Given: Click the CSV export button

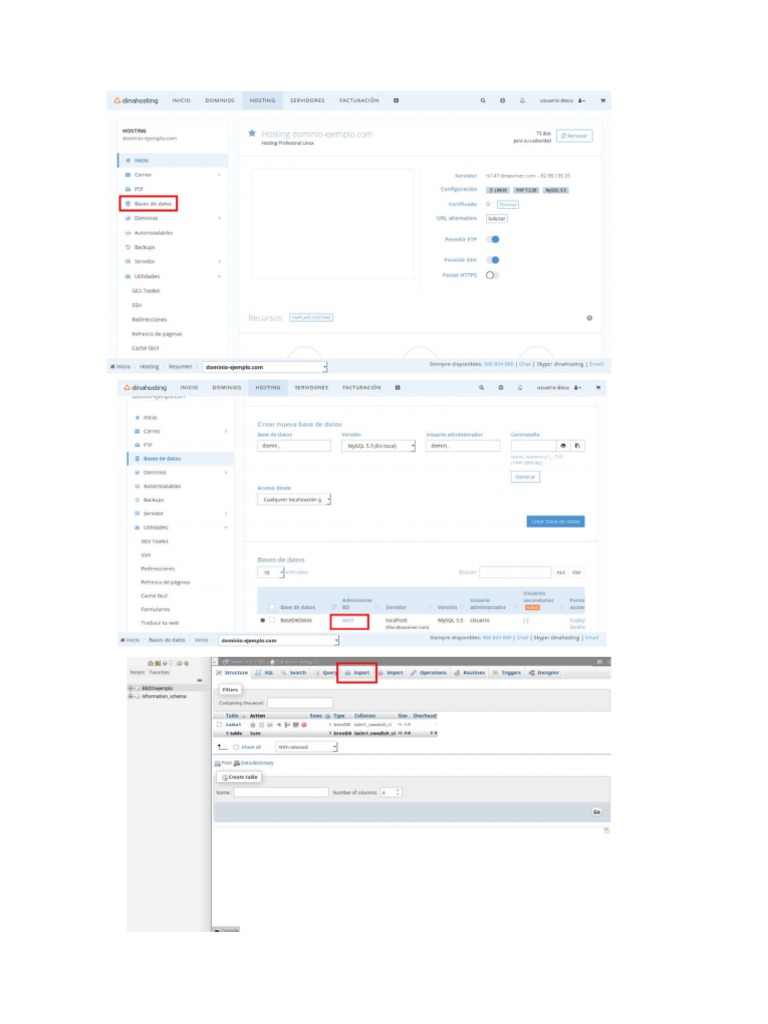Looking at the screenshot, I should coord(576,573).
